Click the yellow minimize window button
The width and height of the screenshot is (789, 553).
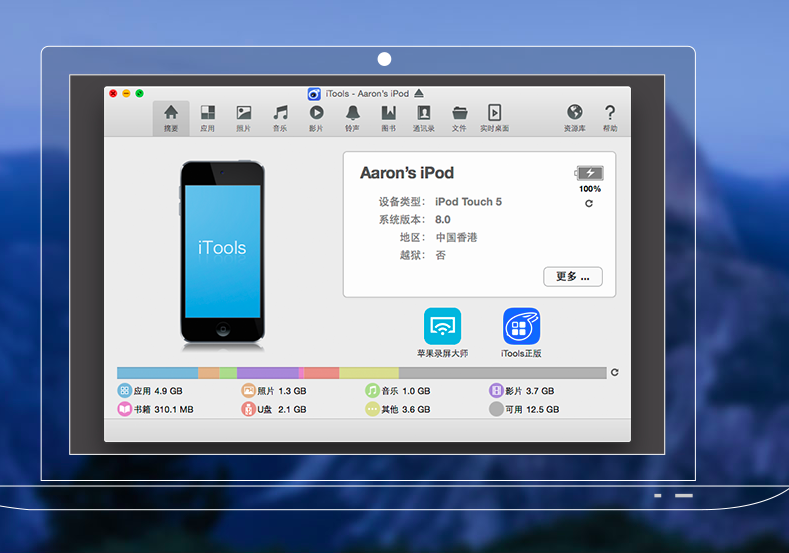click(126, 94)
